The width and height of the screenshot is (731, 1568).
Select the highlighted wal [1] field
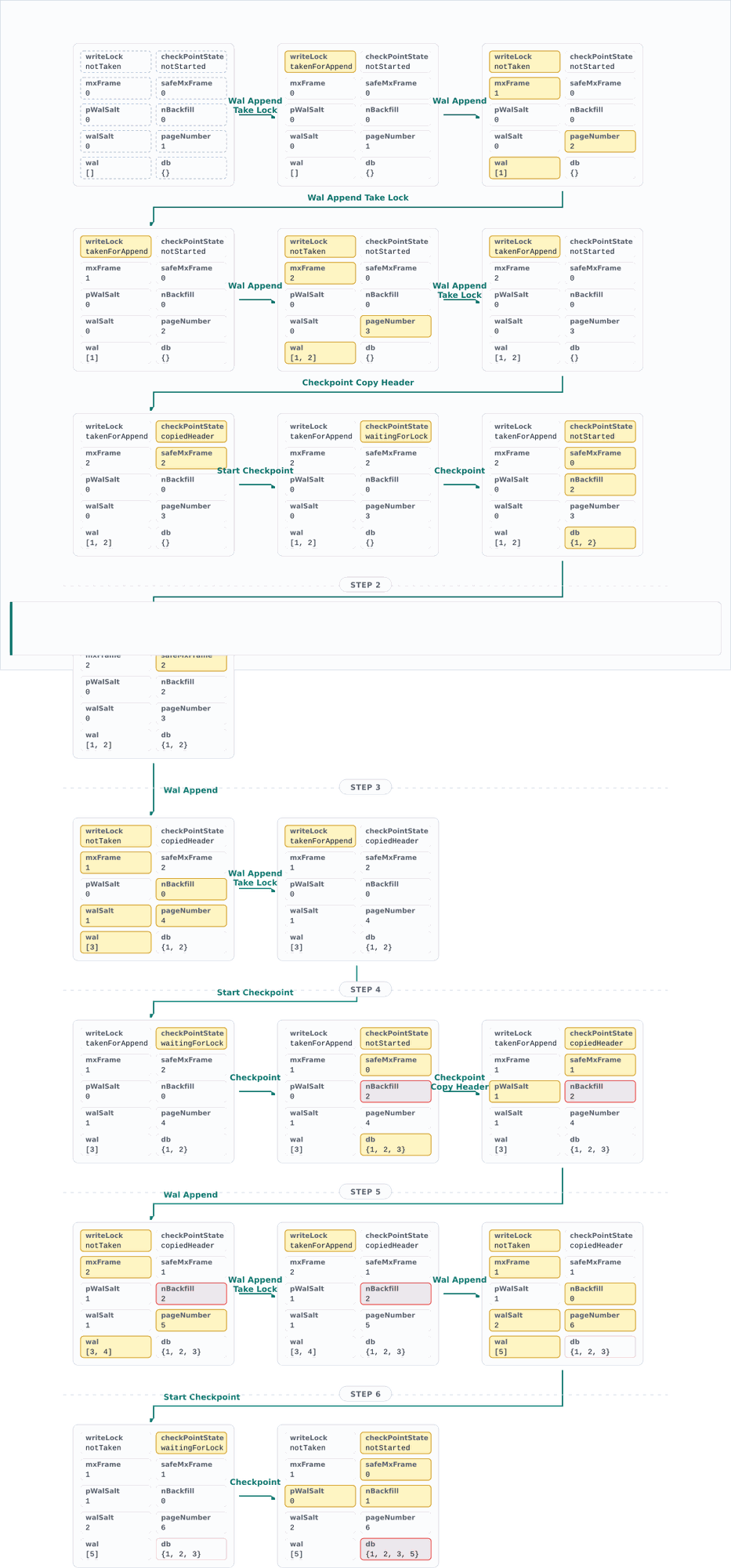[x=525, y=168]
